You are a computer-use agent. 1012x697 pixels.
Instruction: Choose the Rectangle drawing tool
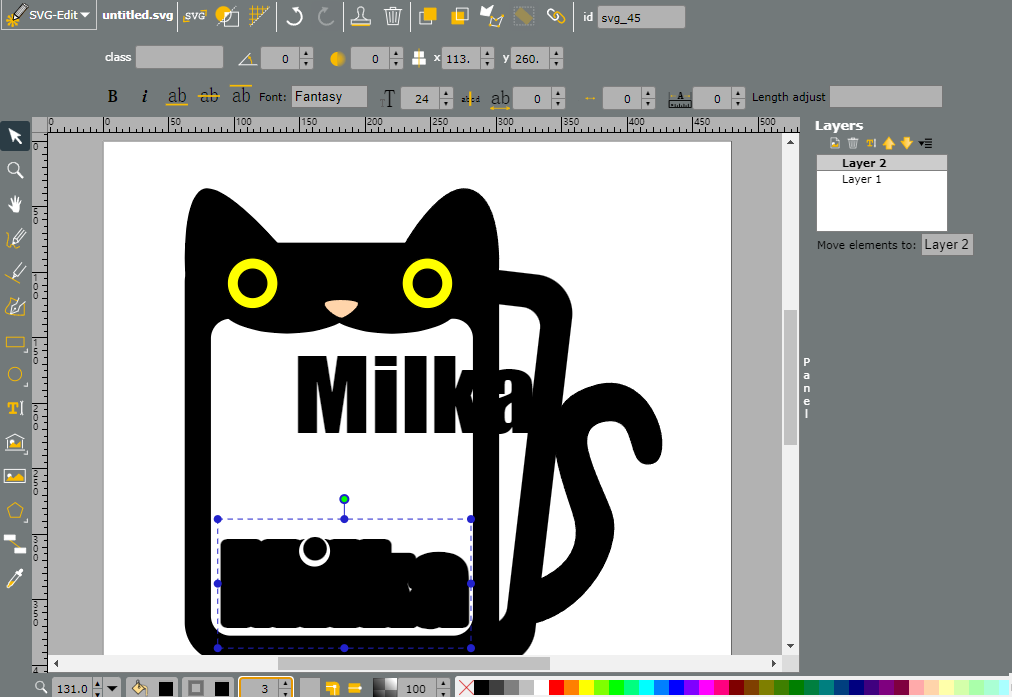pos(15,342)
